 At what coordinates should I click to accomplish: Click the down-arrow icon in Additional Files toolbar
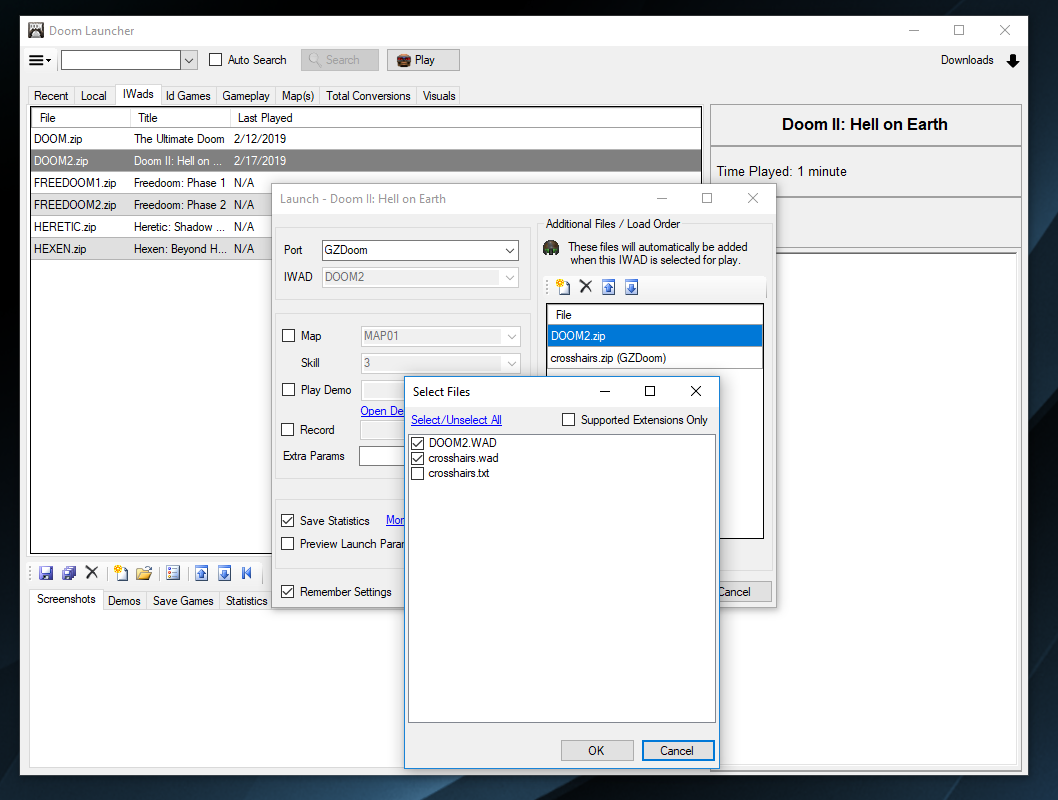632,287
